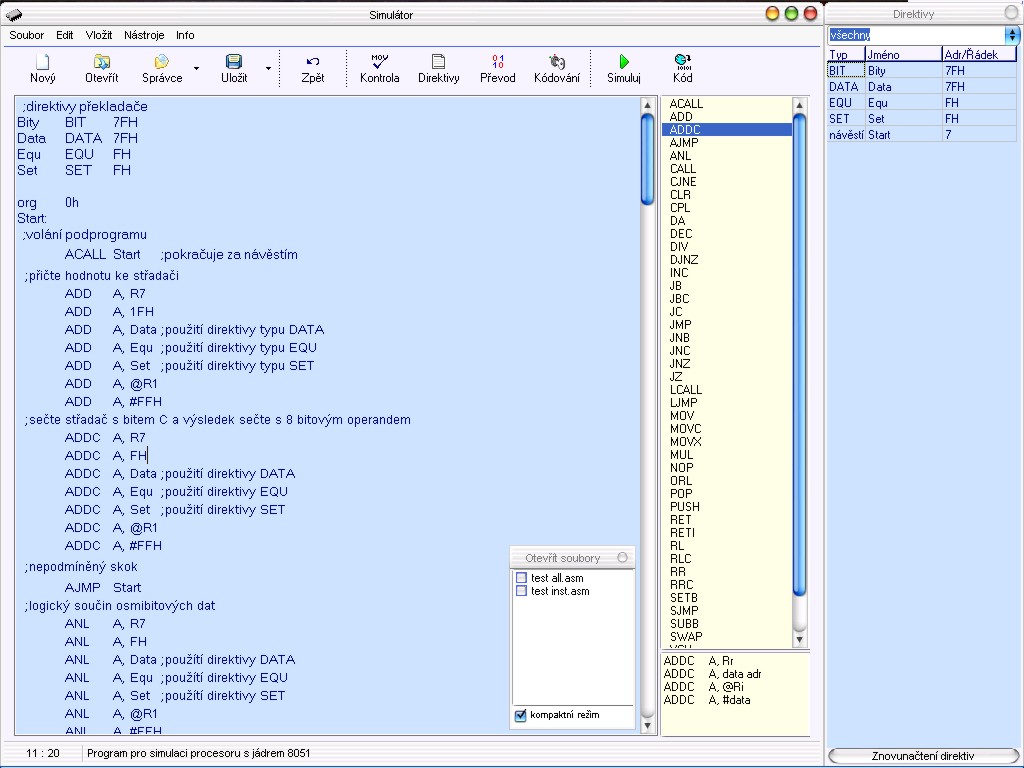Save the program with the Uložit icon

tap(234, 63)
